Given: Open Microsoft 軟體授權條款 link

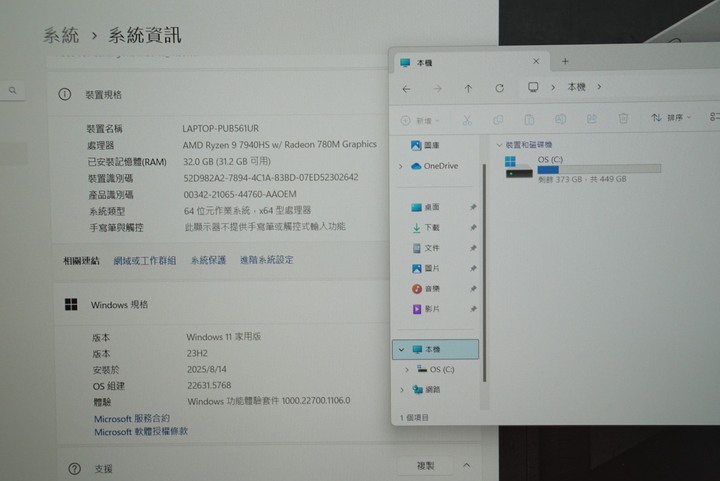Looking at the screenshot, I should coord(141,431).
